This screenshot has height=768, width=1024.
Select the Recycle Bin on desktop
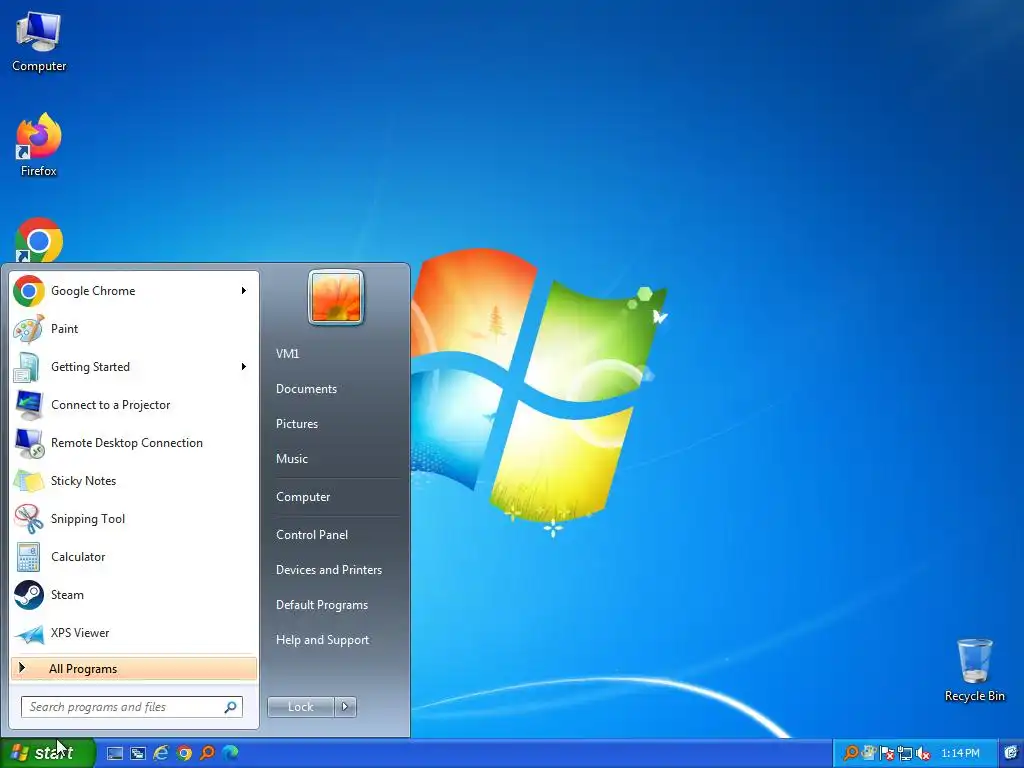(x=974, y=670)
